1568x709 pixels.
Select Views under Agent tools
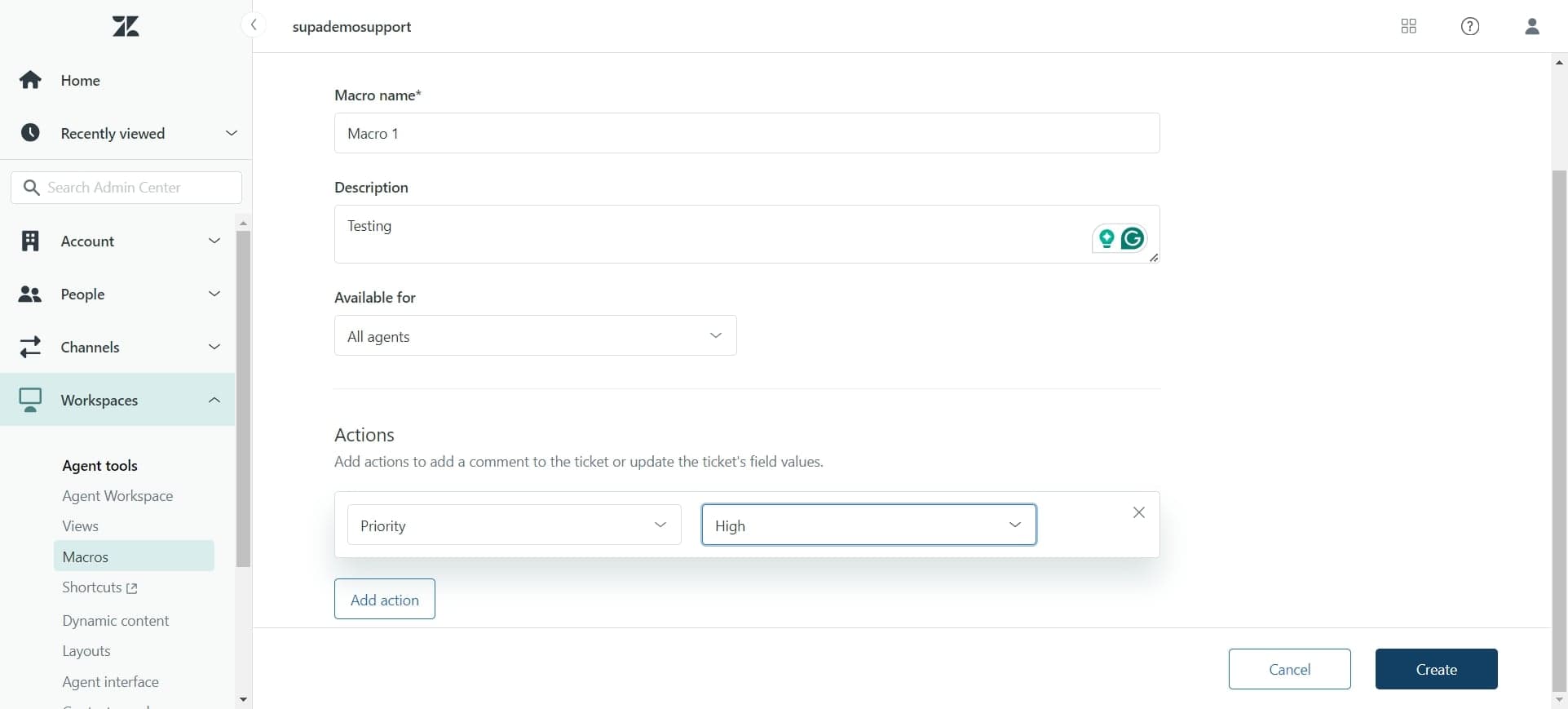pyautogui.click(x=80, y=526)
